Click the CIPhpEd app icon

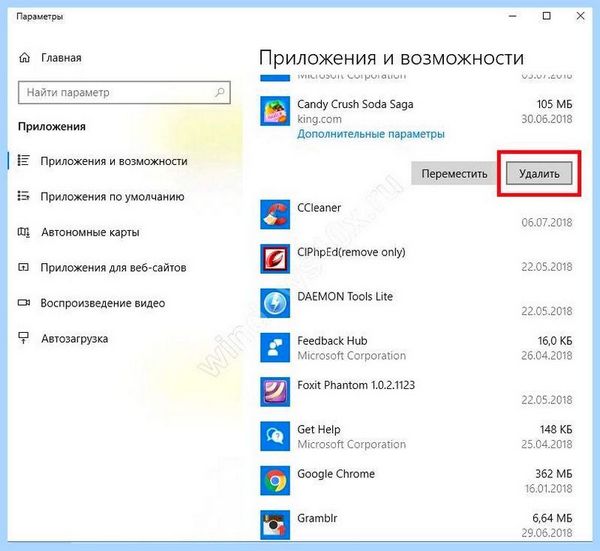click(275, 259)
